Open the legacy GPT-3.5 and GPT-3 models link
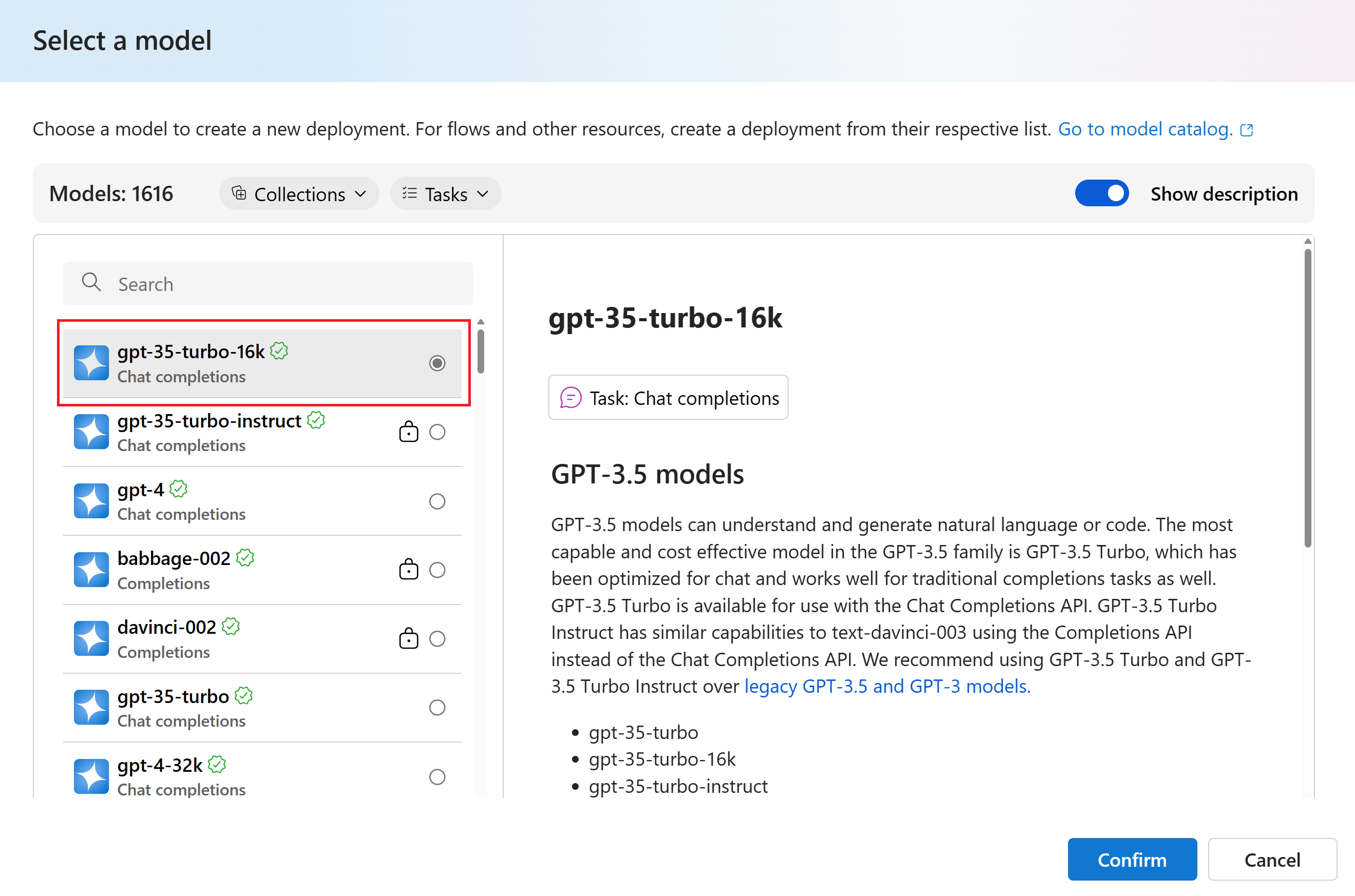The height and width of the screenshot is (896, 1355). coord(887,686)
